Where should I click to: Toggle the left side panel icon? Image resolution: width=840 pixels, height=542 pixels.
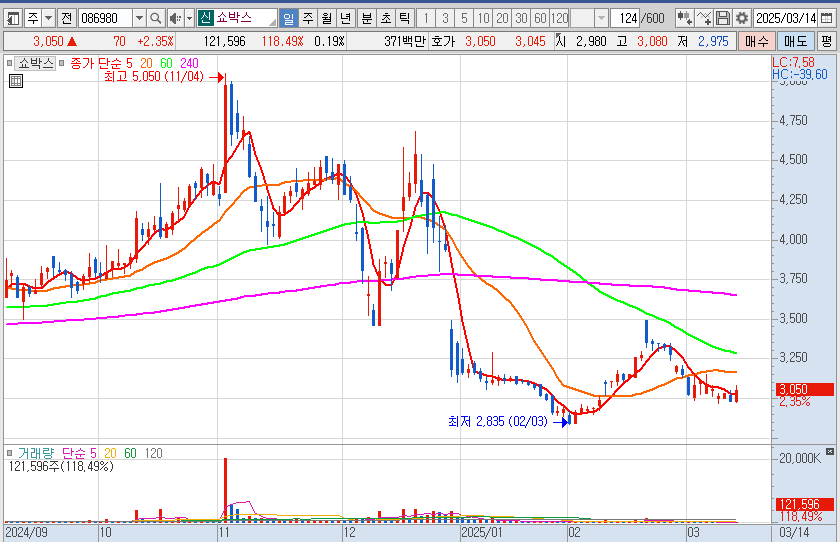(x=13, y=19)
